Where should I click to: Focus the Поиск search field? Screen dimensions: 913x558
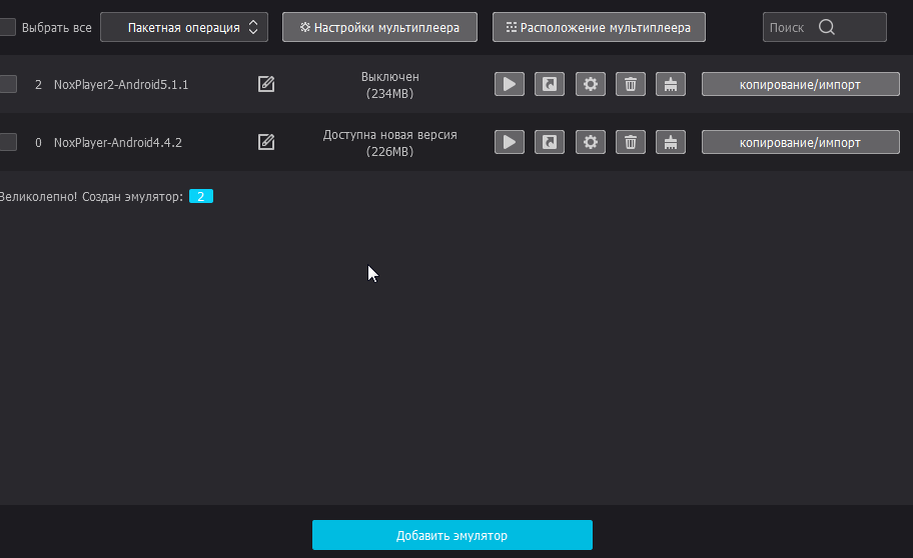(x=824, y=27)
